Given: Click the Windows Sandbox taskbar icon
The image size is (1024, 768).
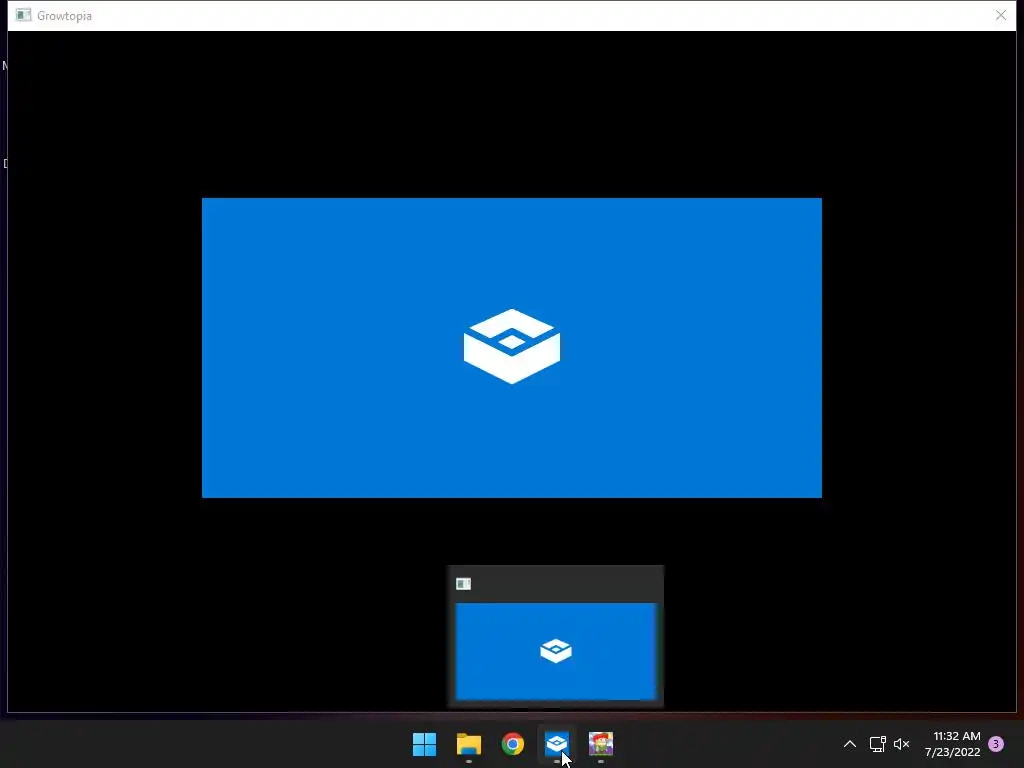Looking at the screenshot, I should click(556, 744).
